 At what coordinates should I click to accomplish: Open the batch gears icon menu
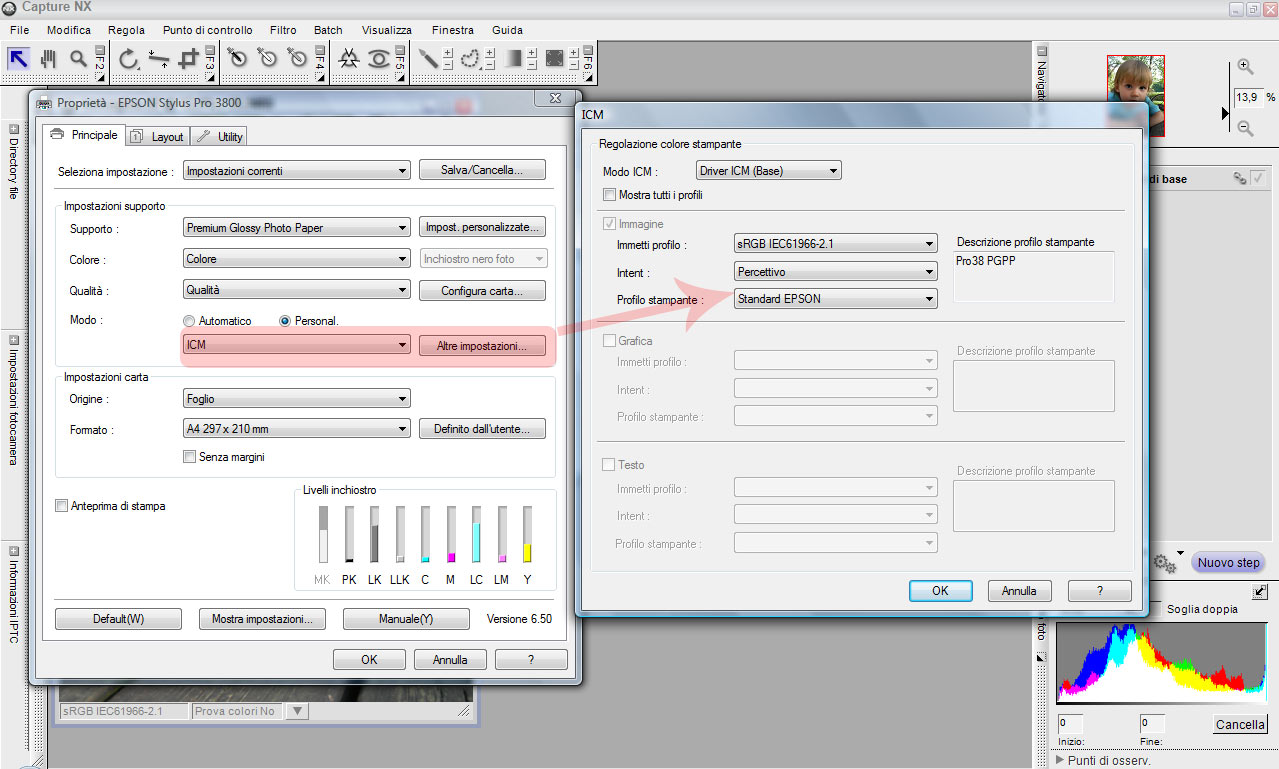1164,563
